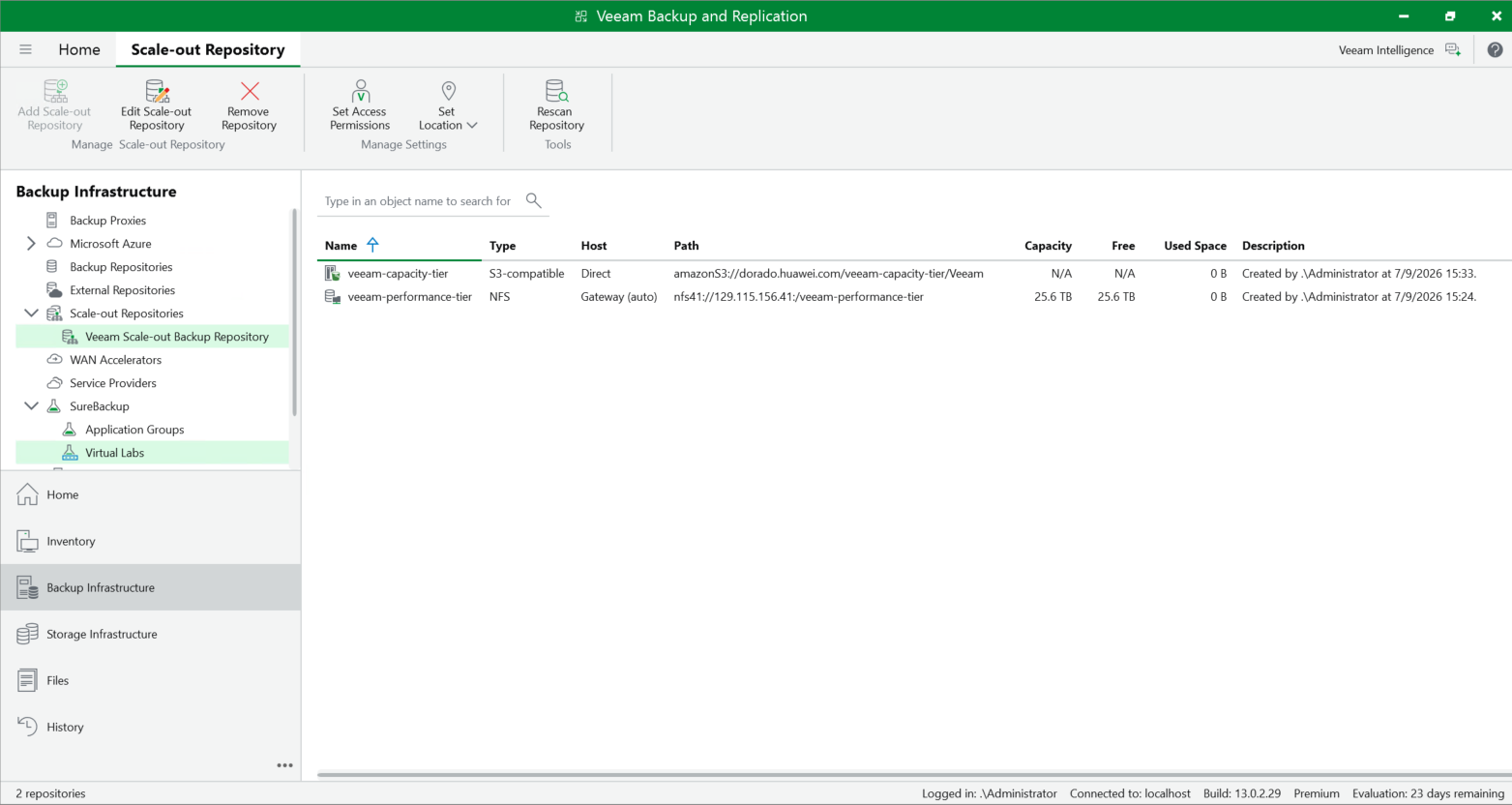
Task: Click the nfs41 veeam-performance-tier path cell
Action: (x=799, y=297)
